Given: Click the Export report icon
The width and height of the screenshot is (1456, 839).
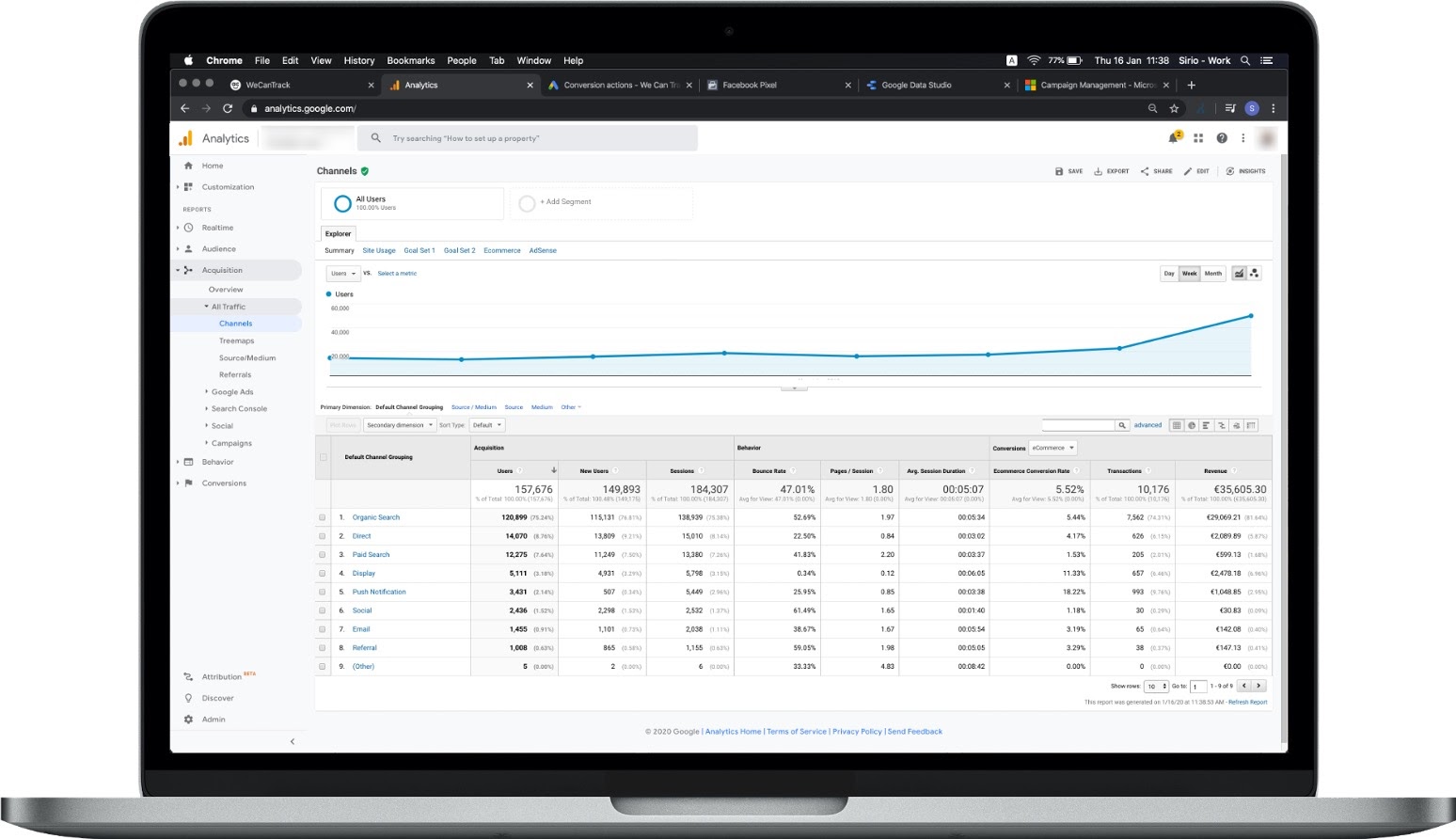Looking at the screenshot, I should click(x=1111, y=171).
